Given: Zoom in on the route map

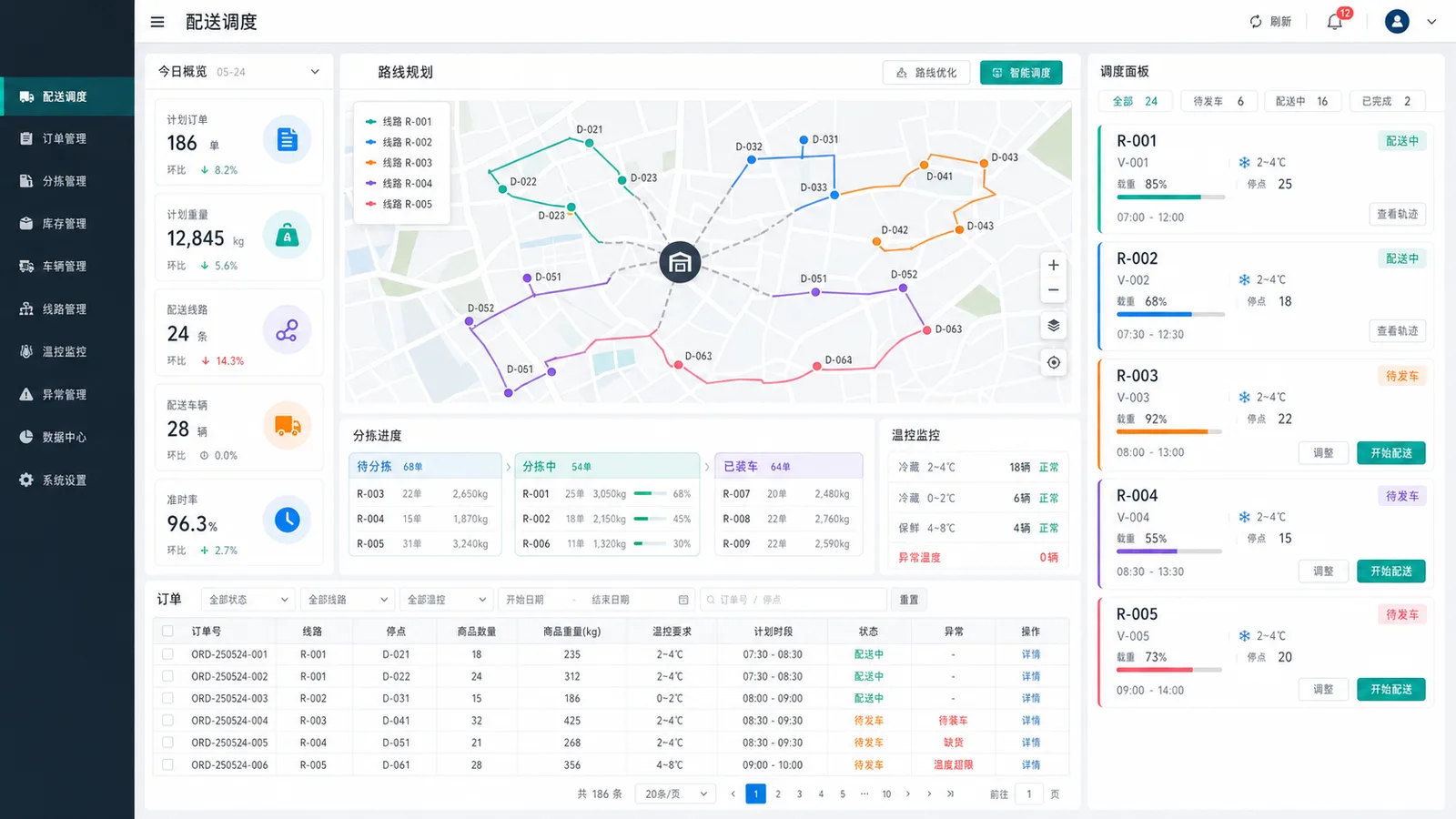Looking at the screenshot, I should click(1053, 265).
